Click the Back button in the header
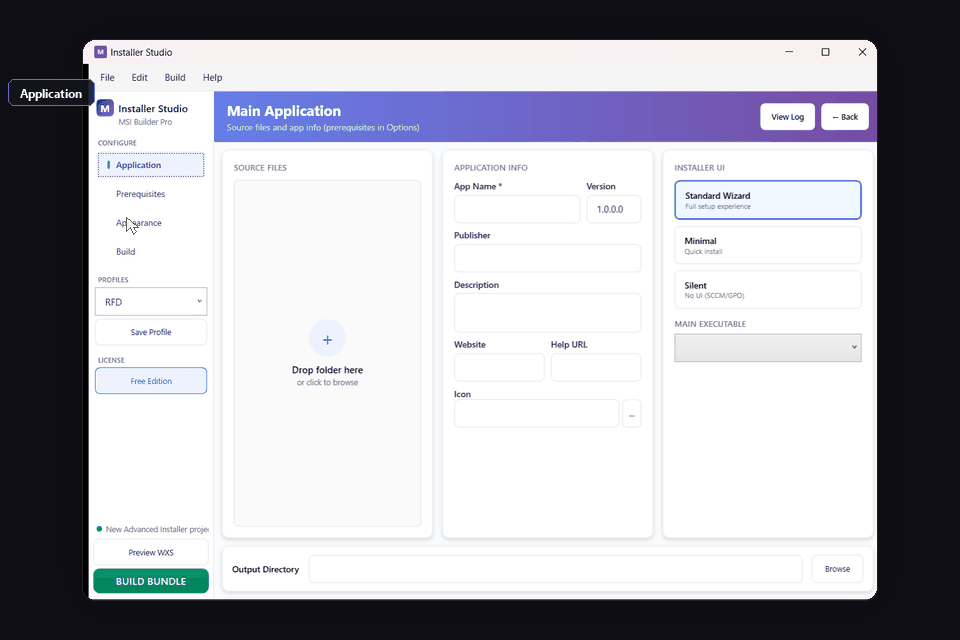Screen dimensions: 960x640 (x=844, y=116)
